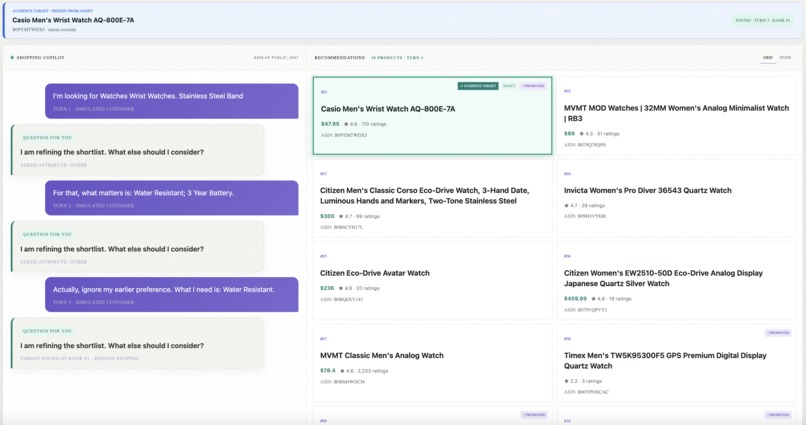Select the 'Actually, ignore my earlier preference' message

(172, 294)
